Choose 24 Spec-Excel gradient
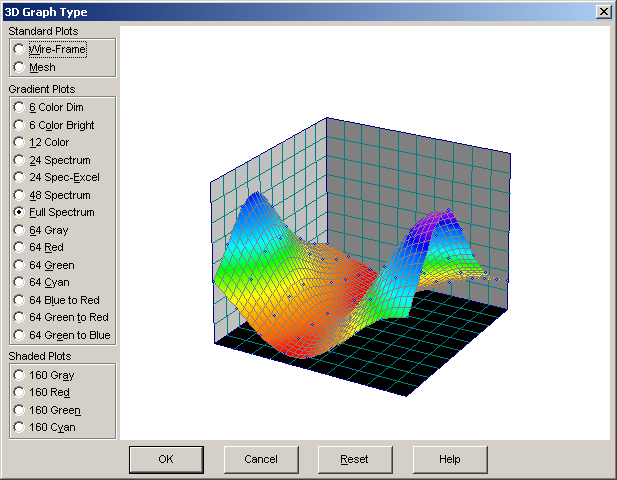 pyautogui.click(x=57, y=177)
